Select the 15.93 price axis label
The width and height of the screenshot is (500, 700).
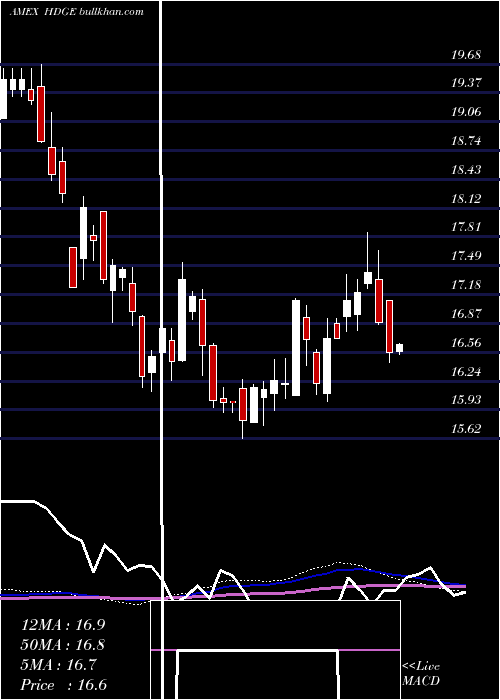466,400
